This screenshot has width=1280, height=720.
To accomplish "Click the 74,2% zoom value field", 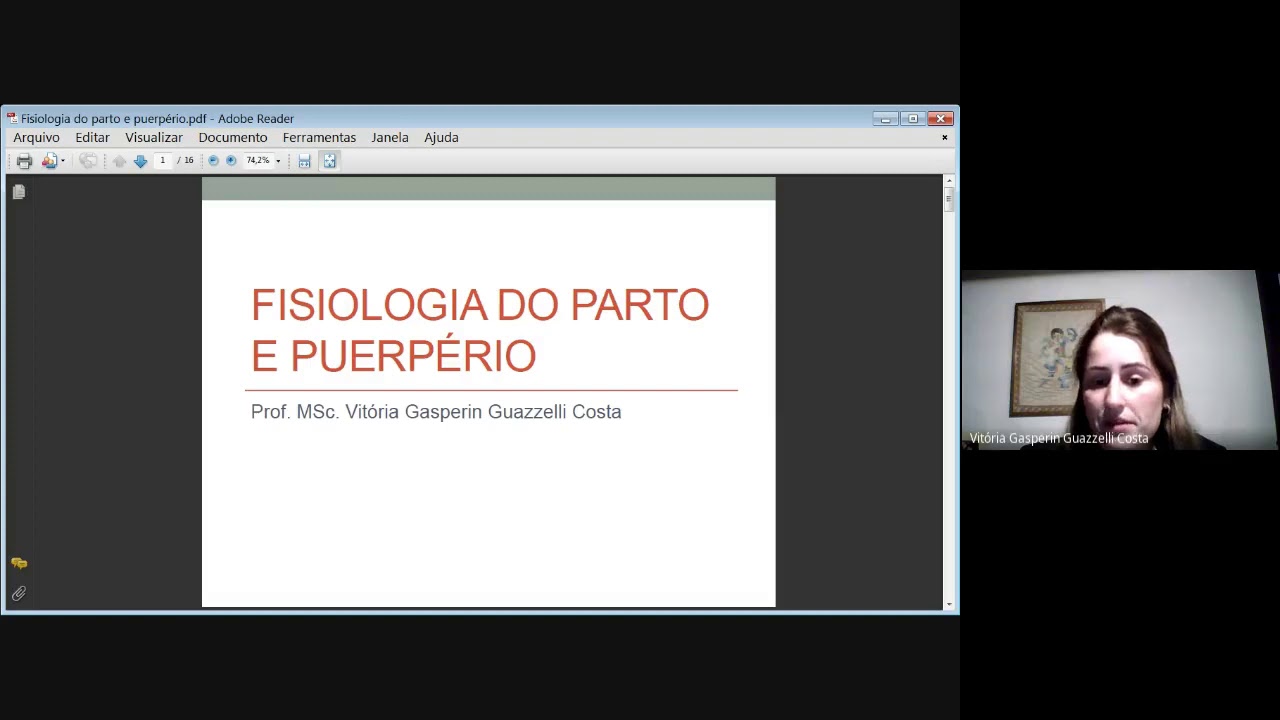I will click(x=258, y=161).
